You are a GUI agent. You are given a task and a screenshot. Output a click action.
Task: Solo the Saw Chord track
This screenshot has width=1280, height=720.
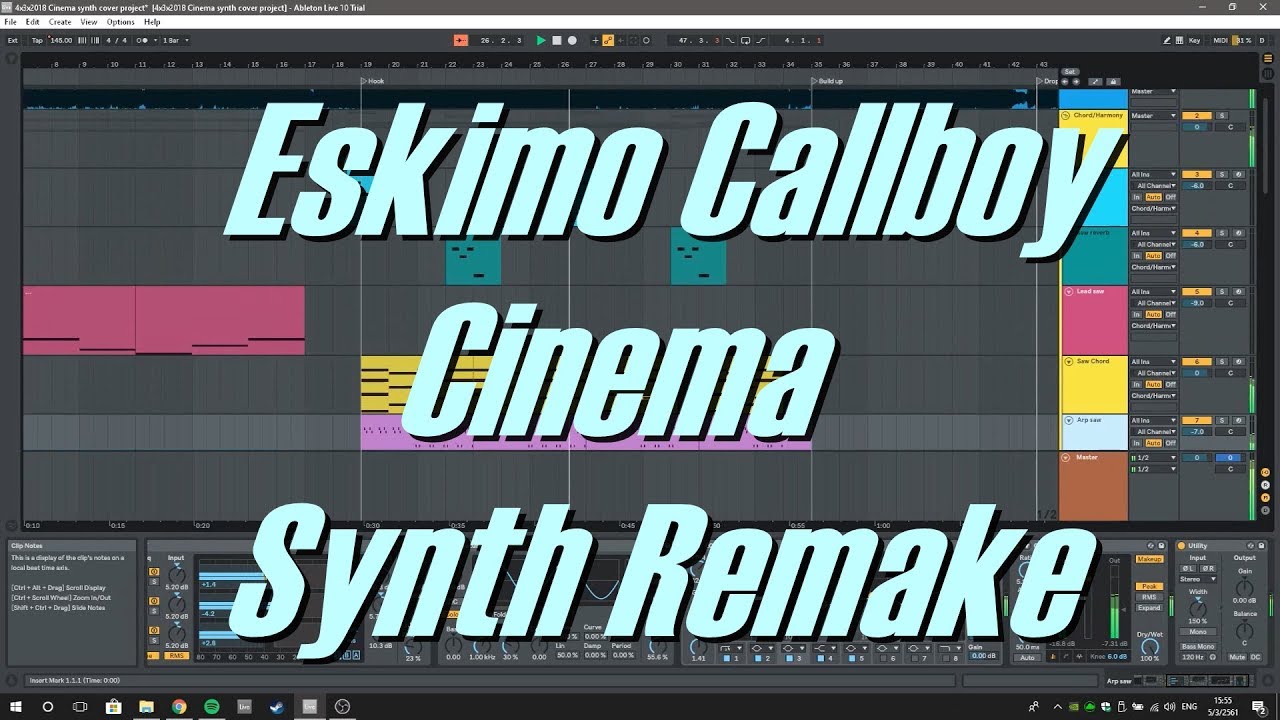pyautogui.click(x=1222, y=362)
